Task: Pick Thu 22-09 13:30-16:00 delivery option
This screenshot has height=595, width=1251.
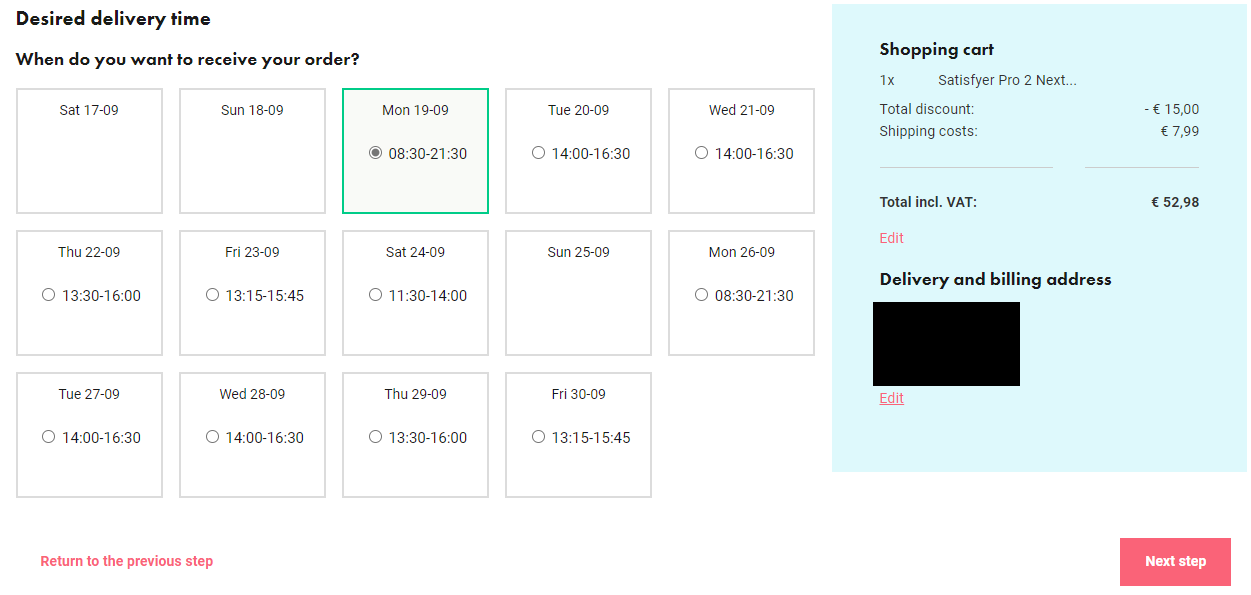Action: tap(49, 295)
